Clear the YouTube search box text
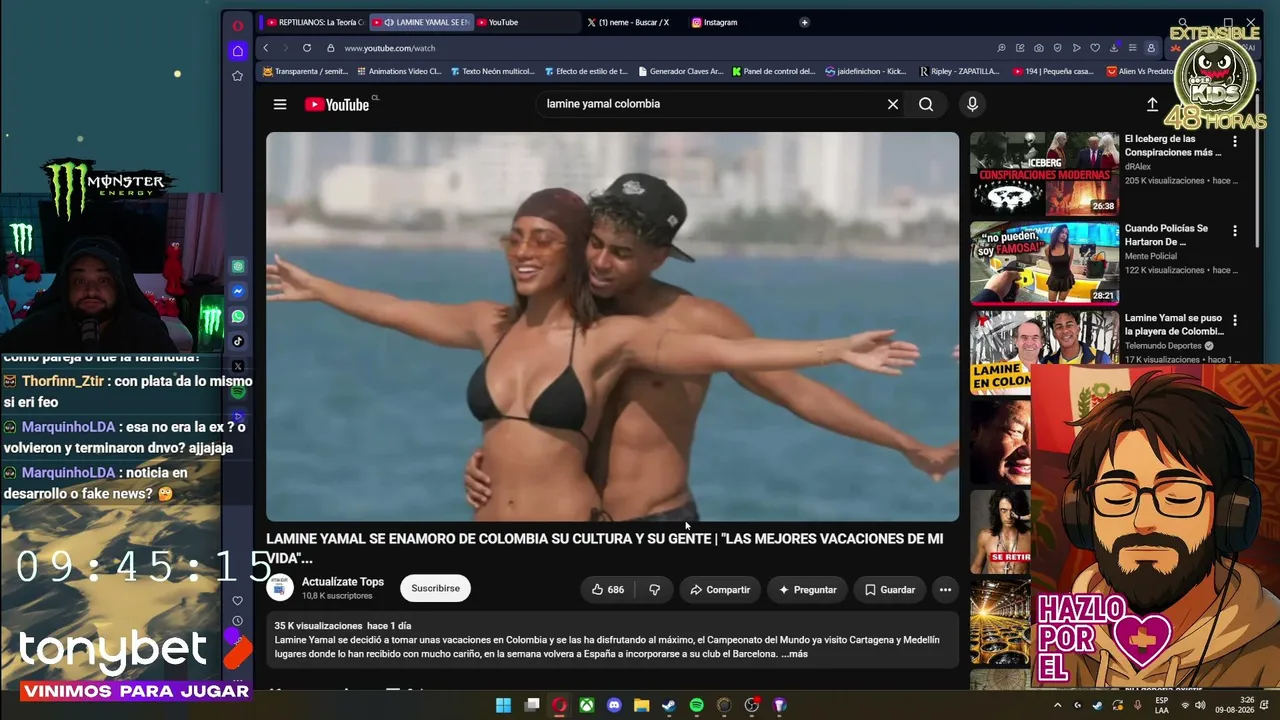This screenshot has height=720, width=1280. tap(893, 104)
